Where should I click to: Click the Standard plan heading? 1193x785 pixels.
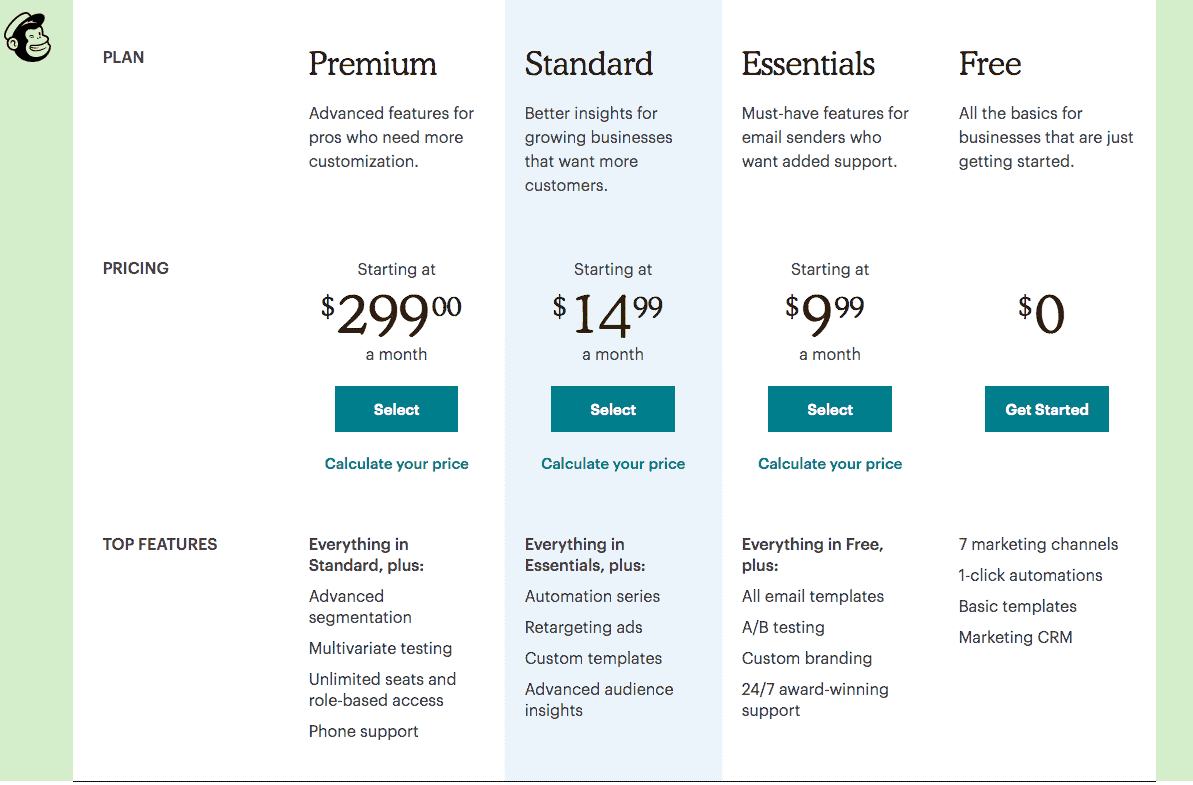click(589, 64)
